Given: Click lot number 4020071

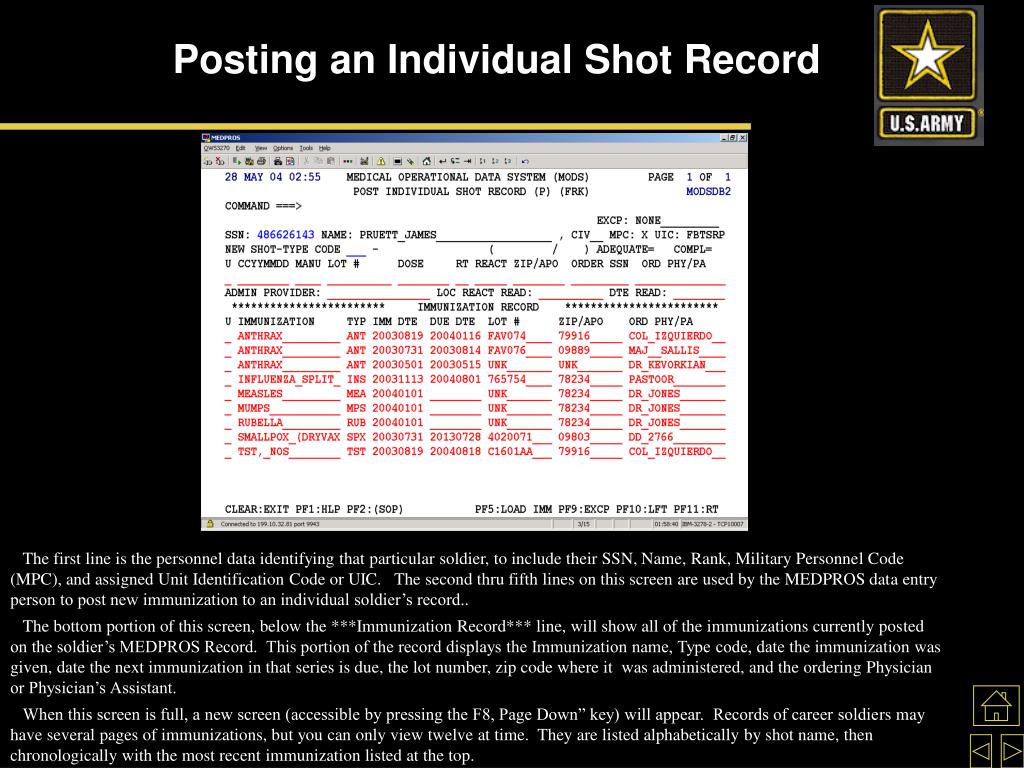Looking at the screenshot, I should pyautogui.click(x=510, y=437).
